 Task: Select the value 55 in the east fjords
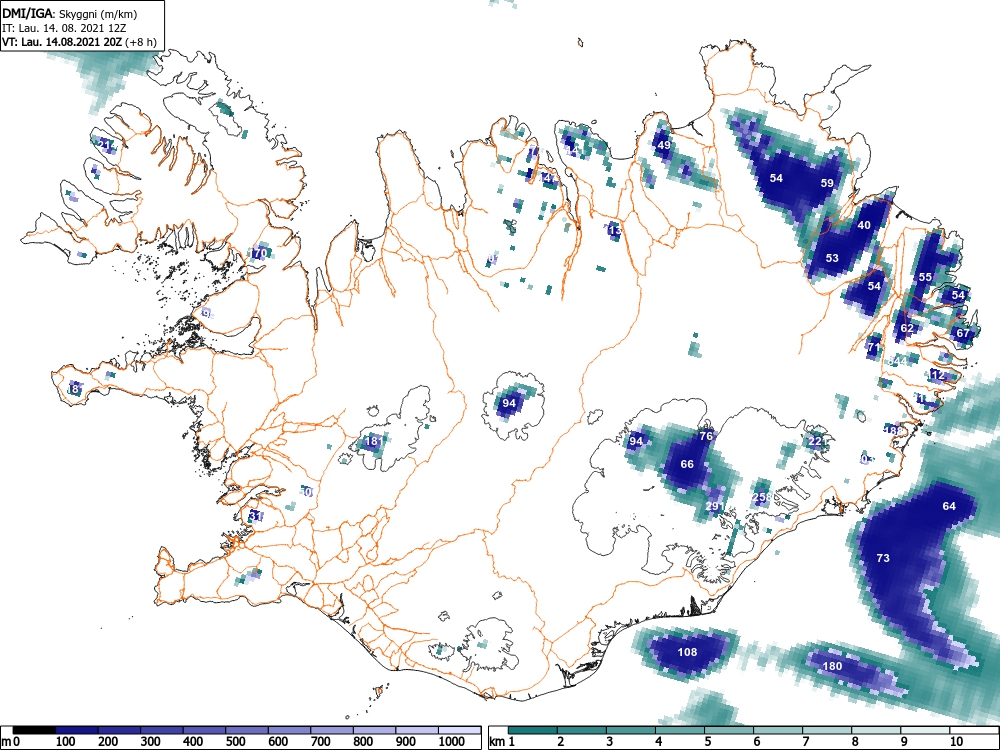click(x=925, y=277)
